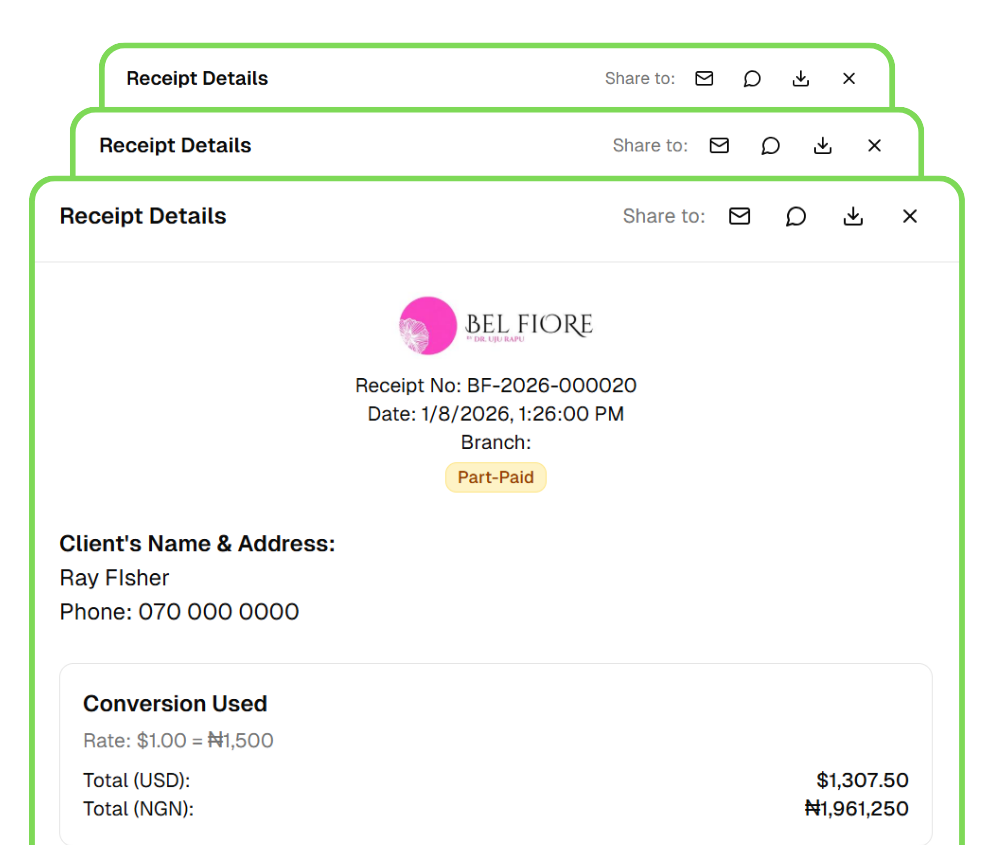Click receipt number BF-2026-000020
The width and height of the screenshot is (994, 845).
click(496, 385)
